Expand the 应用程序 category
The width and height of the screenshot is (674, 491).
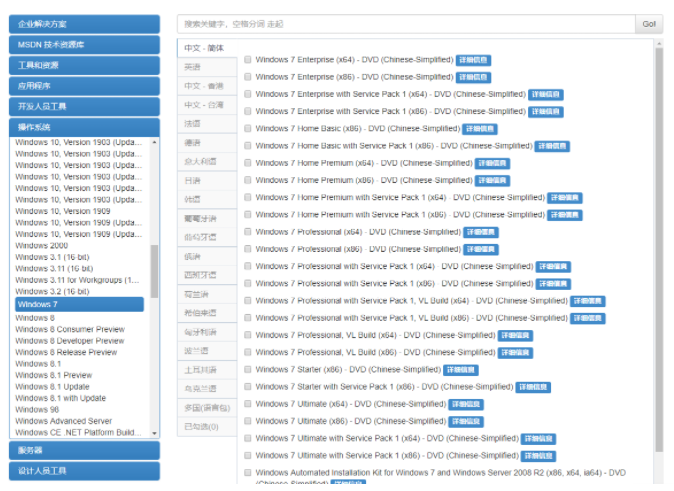[x=84, y=86]
